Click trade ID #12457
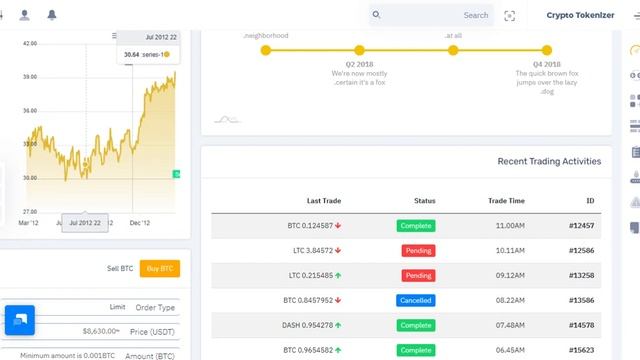 (x=582, y=225)
